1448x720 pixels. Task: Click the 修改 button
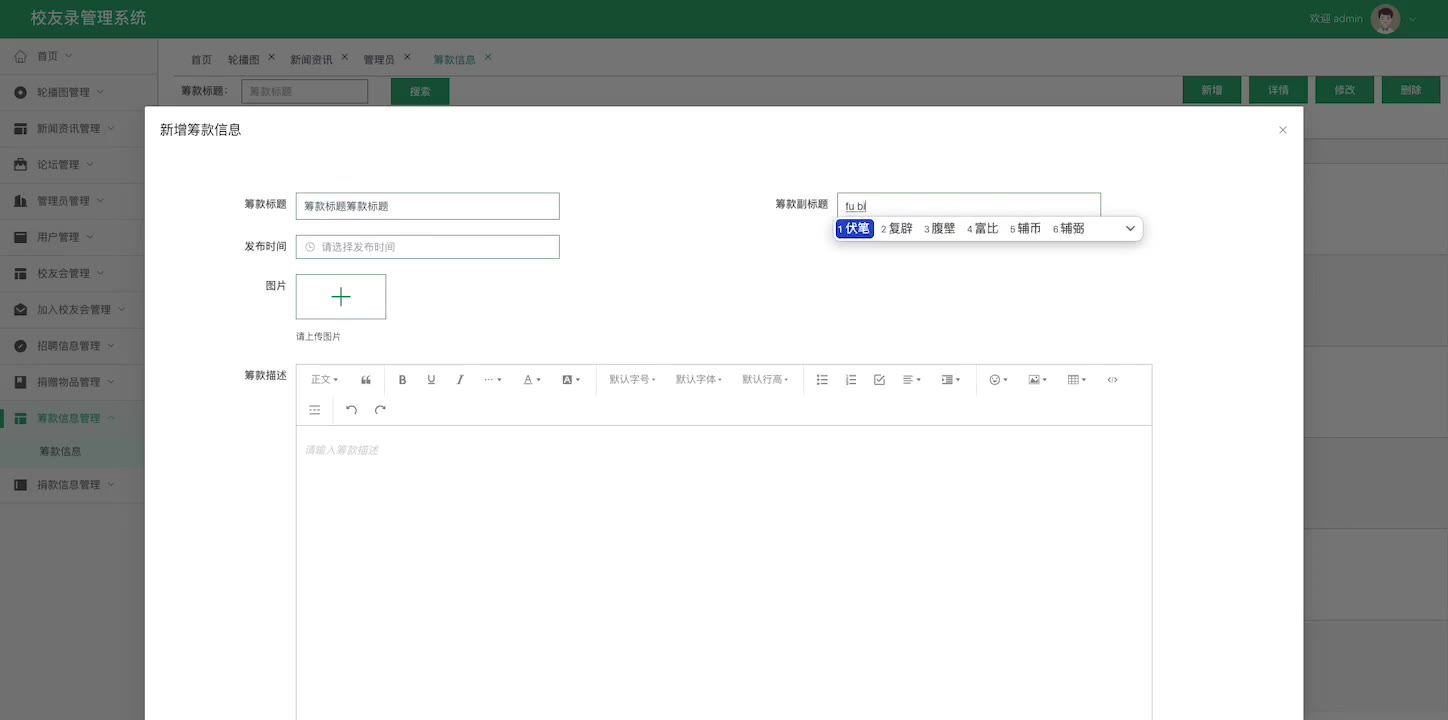pyautogui.click(x=1345, y=90)
